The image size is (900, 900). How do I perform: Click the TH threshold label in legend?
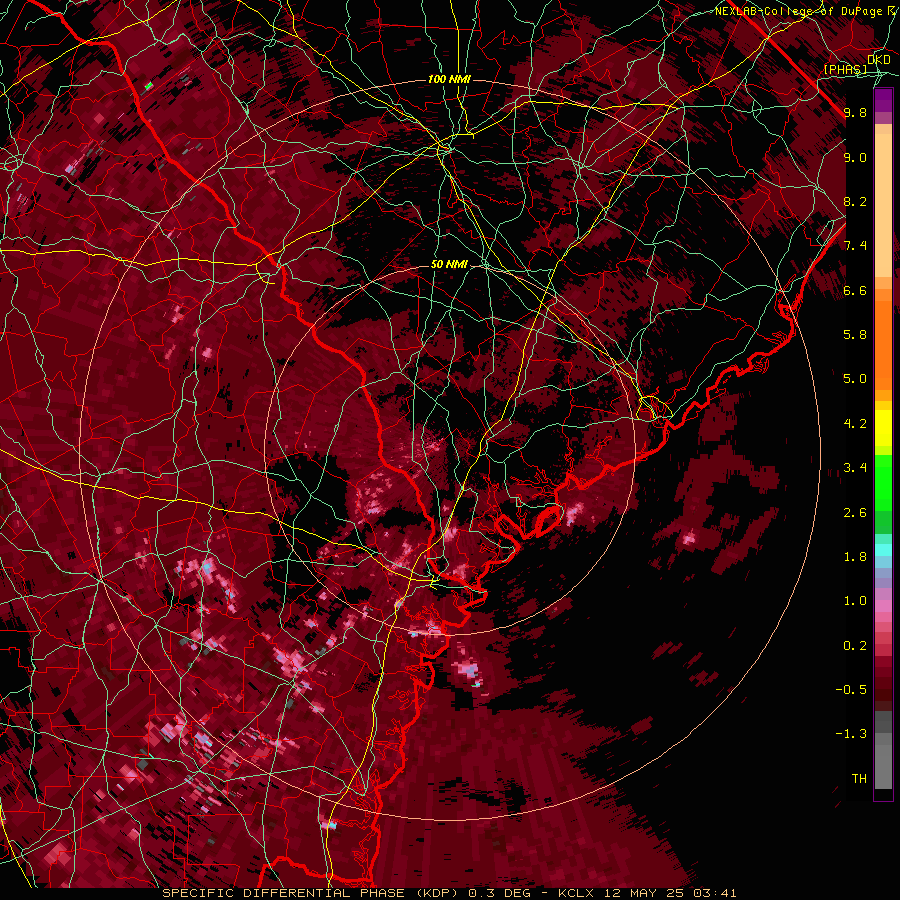859,779
